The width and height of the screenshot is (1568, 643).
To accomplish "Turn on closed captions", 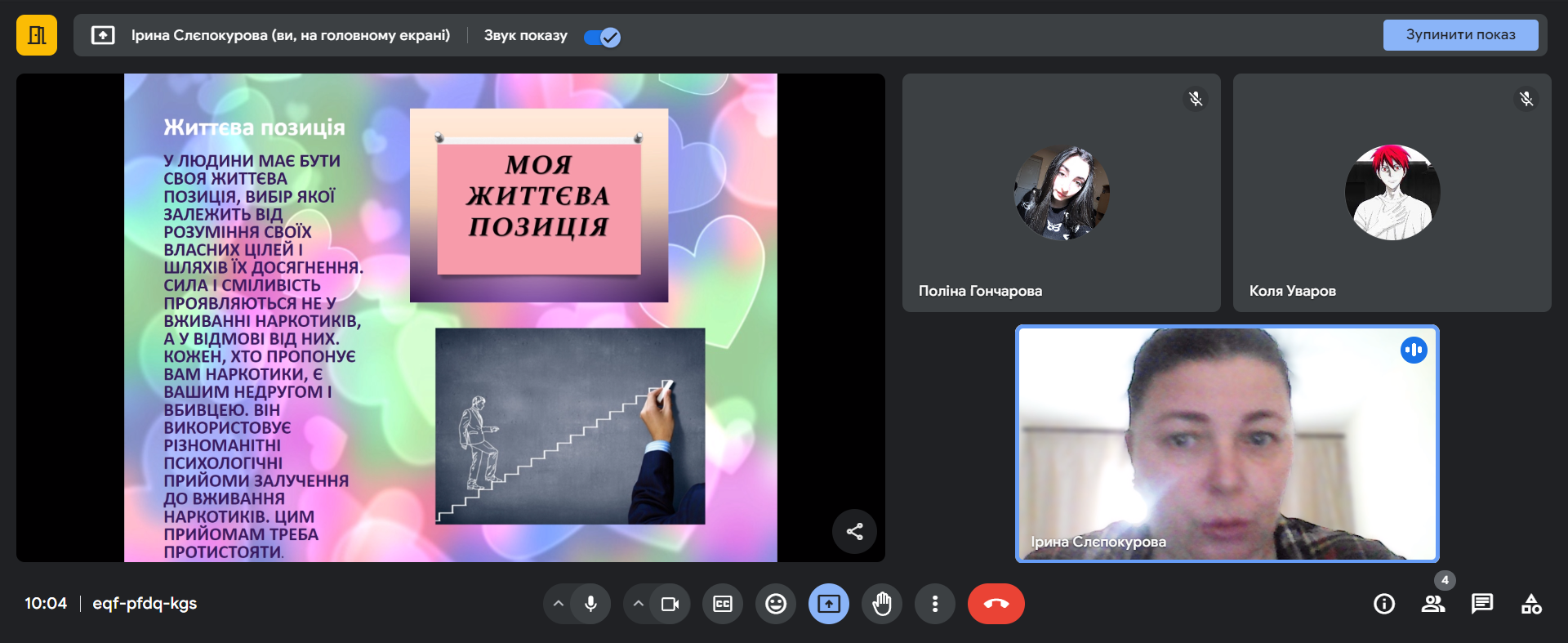I will 723,604.
